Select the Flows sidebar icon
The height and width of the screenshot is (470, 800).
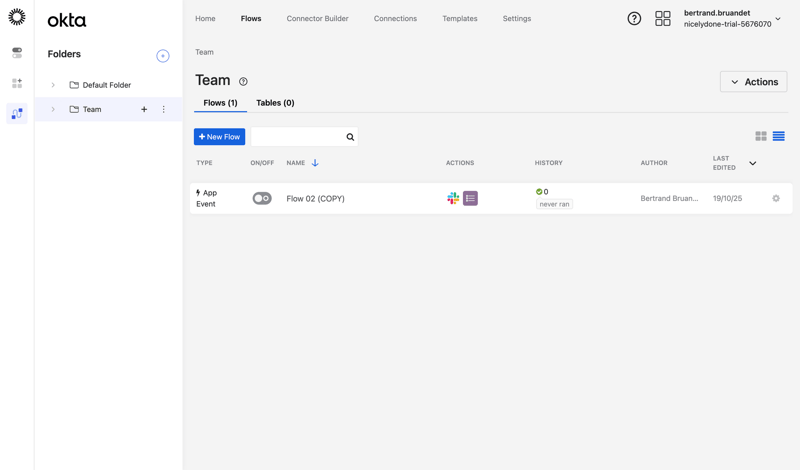pyautogui.click(x=17, y=113)
